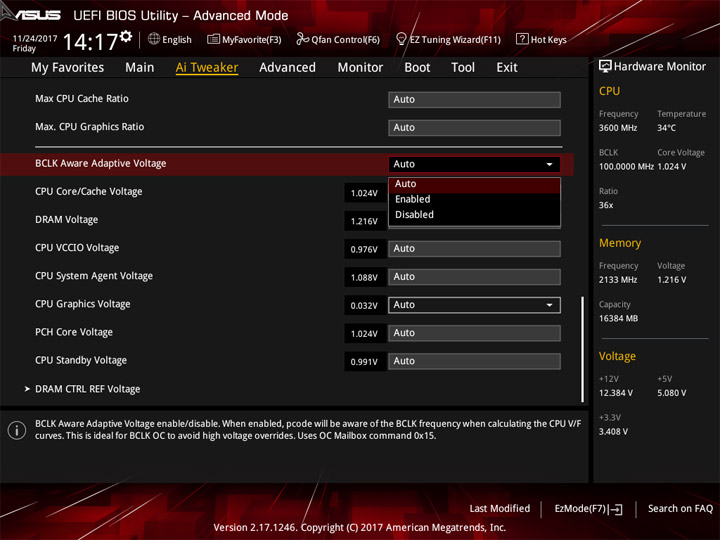Click the 1.024V CPU Core/Cache value
Image resolution: width=720 pixels, height=540 pixels.
(x=364, y=193)
